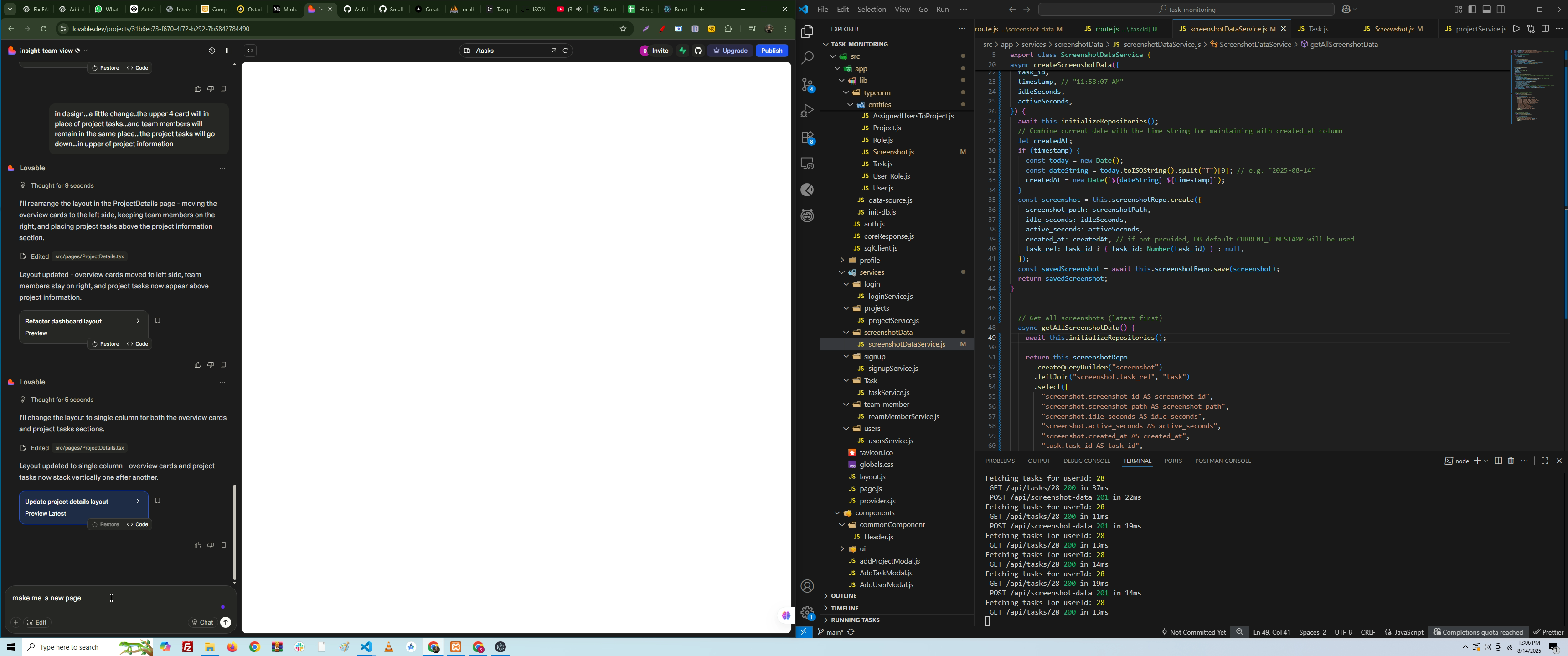1568x656 pixels.
Task: Open the Selection menu
Action: pos(872,10)
